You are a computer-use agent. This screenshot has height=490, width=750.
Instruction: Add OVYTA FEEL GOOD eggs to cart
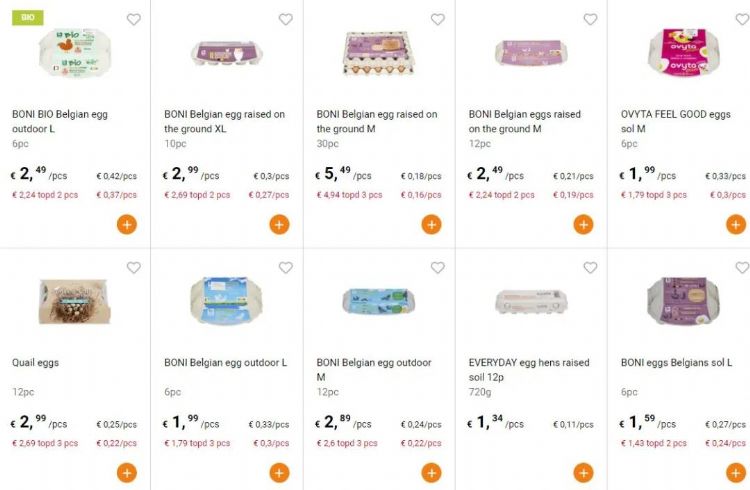click(736, 224)
